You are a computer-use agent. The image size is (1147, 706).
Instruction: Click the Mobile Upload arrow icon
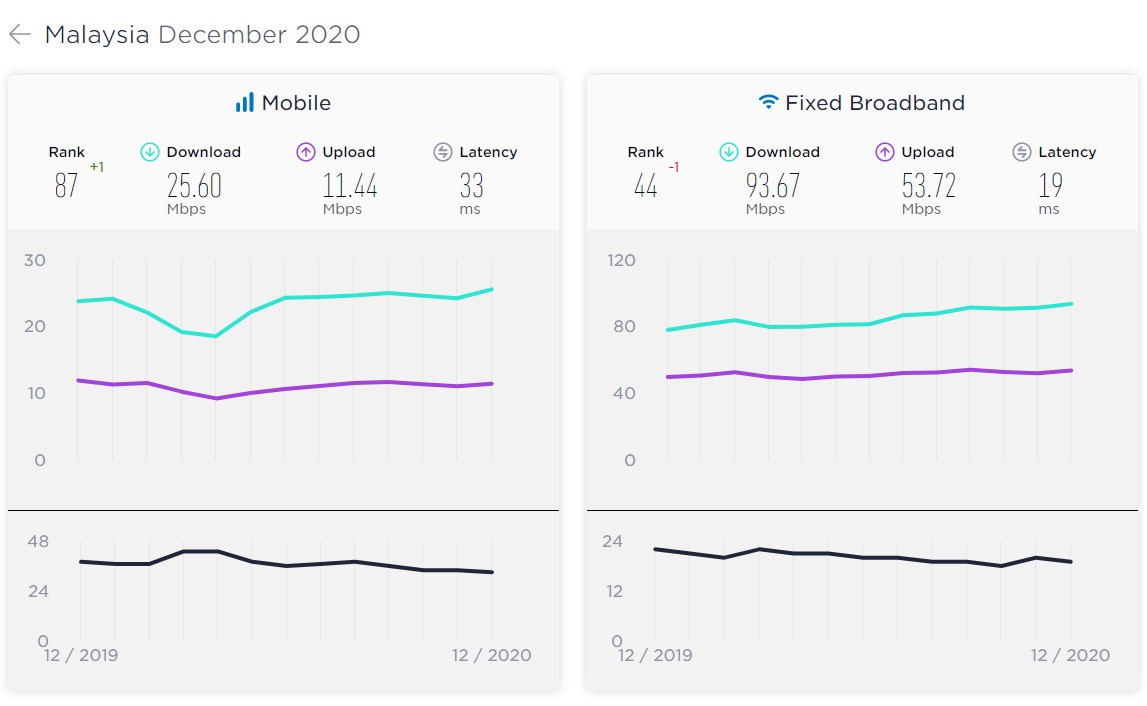[x=306, y=152]
